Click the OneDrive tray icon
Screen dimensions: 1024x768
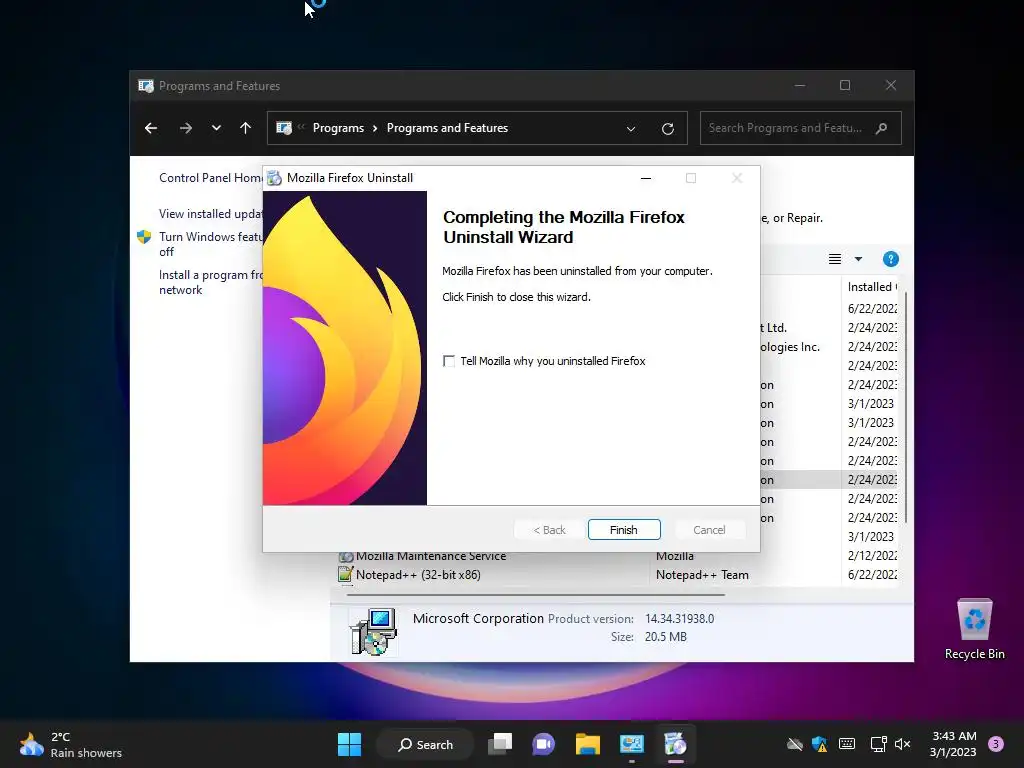[795, 744]
